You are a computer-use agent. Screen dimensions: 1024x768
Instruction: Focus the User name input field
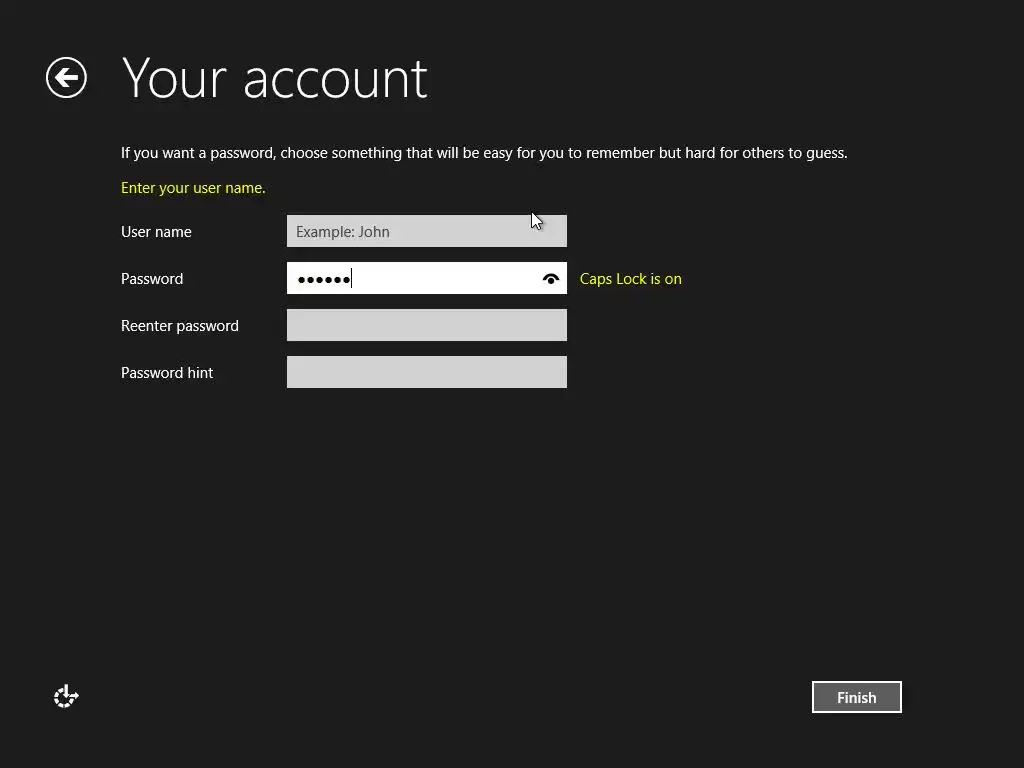pyautogui.click(x=426, y=231)
